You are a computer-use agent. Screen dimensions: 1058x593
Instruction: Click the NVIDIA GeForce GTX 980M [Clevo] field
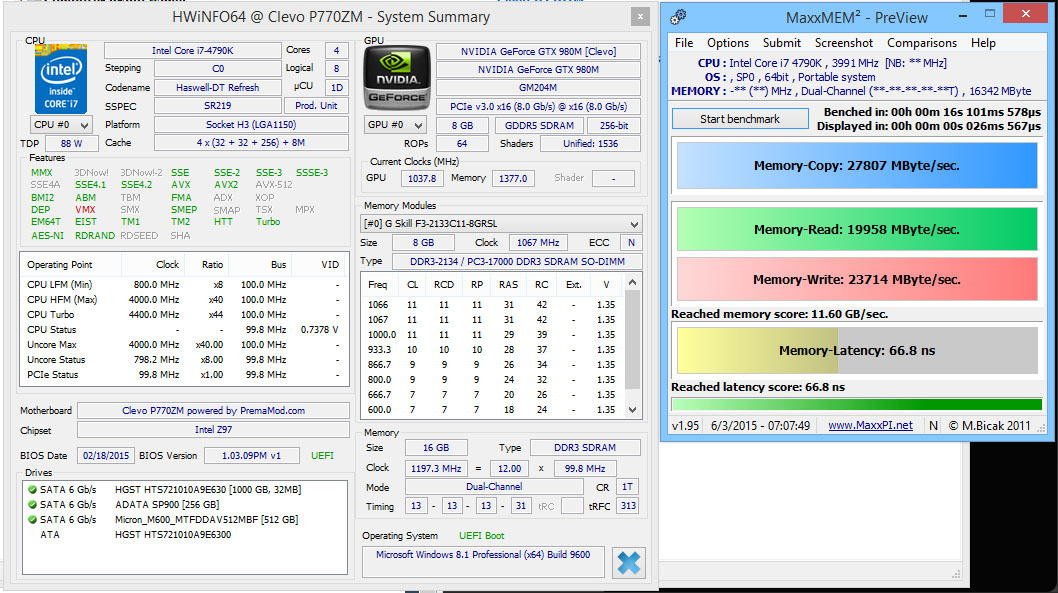click(x=538, y=51)
